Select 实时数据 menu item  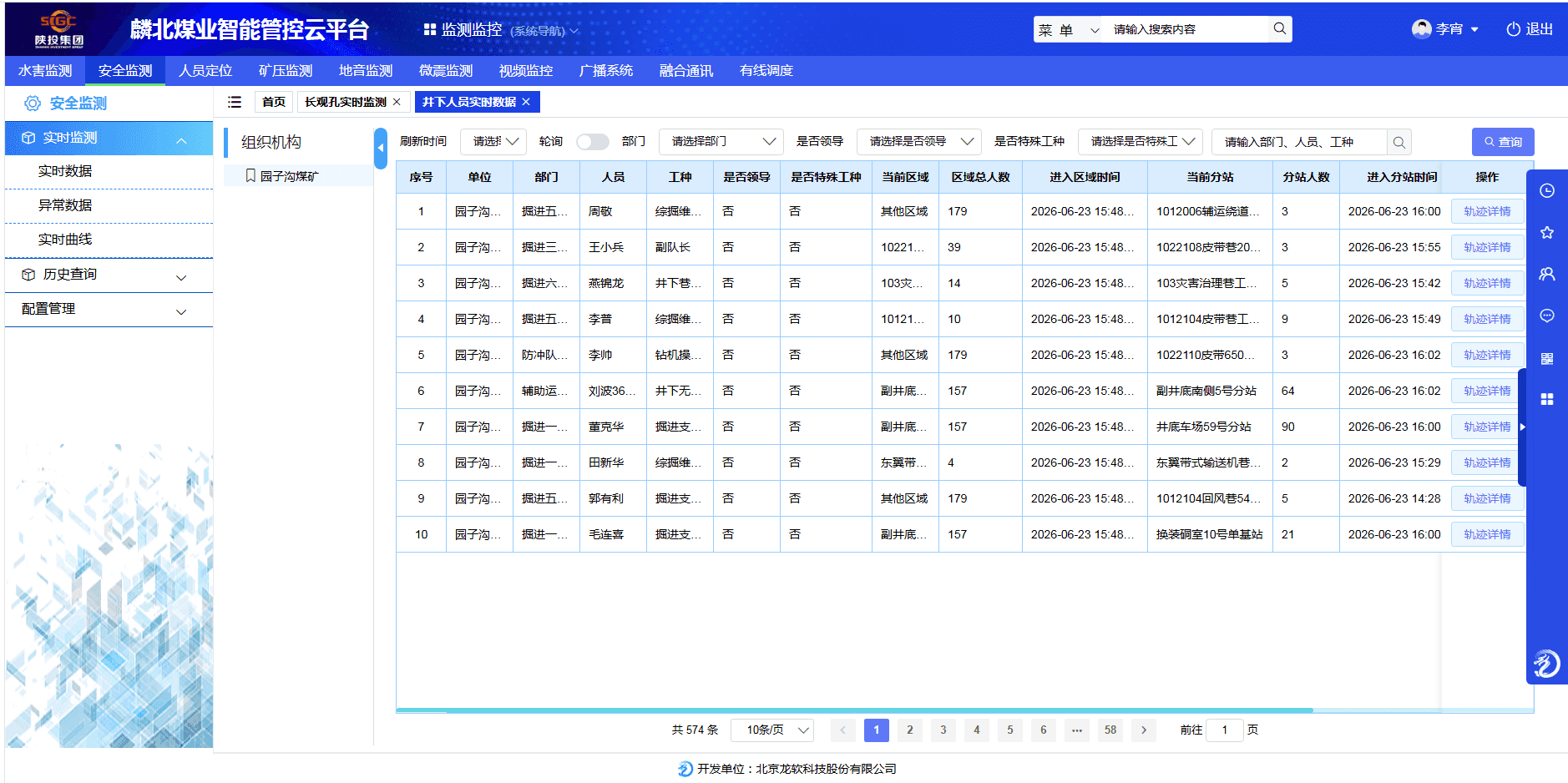click(109, 171)
